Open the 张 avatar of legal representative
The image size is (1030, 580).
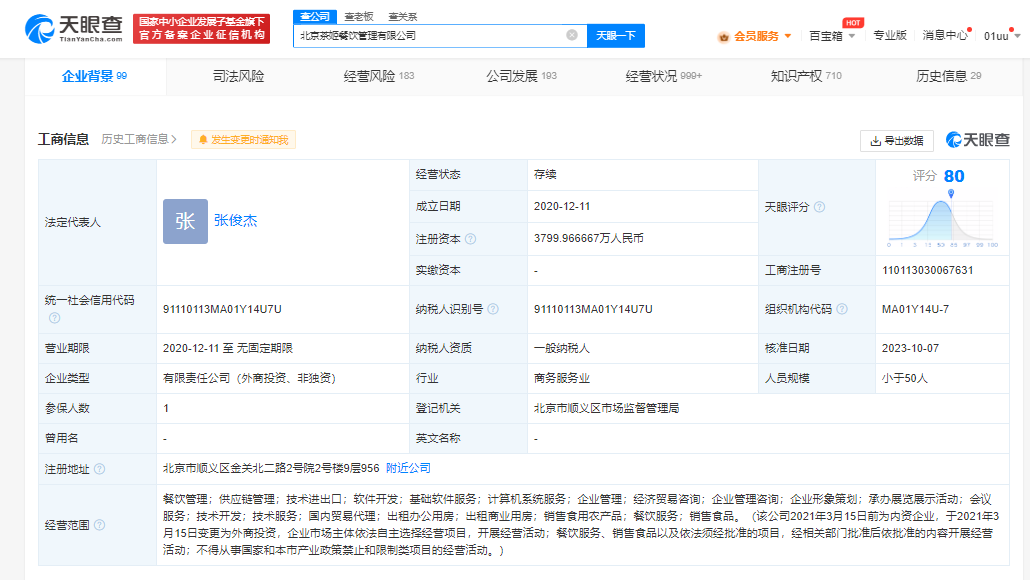click(185, 221)
